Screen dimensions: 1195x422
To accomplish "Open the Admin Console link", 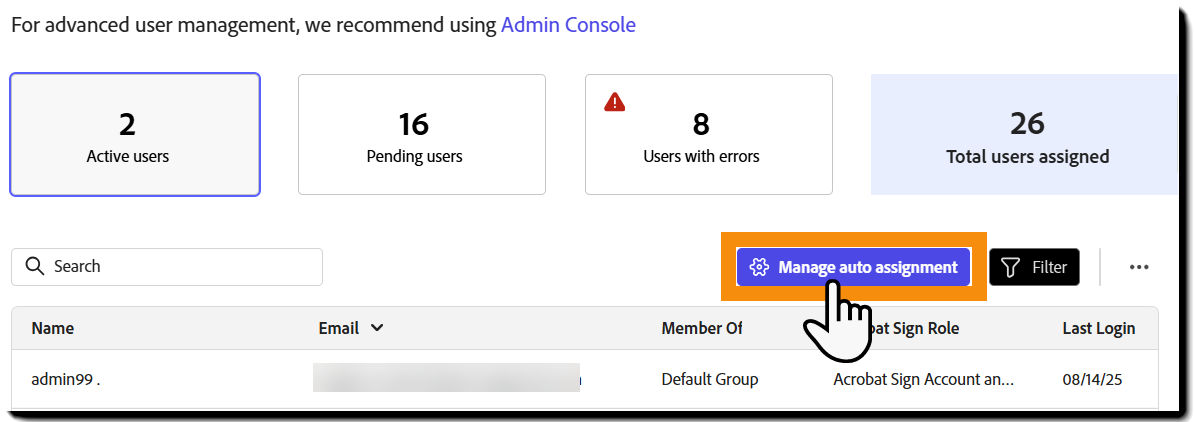I will [568, 25].
